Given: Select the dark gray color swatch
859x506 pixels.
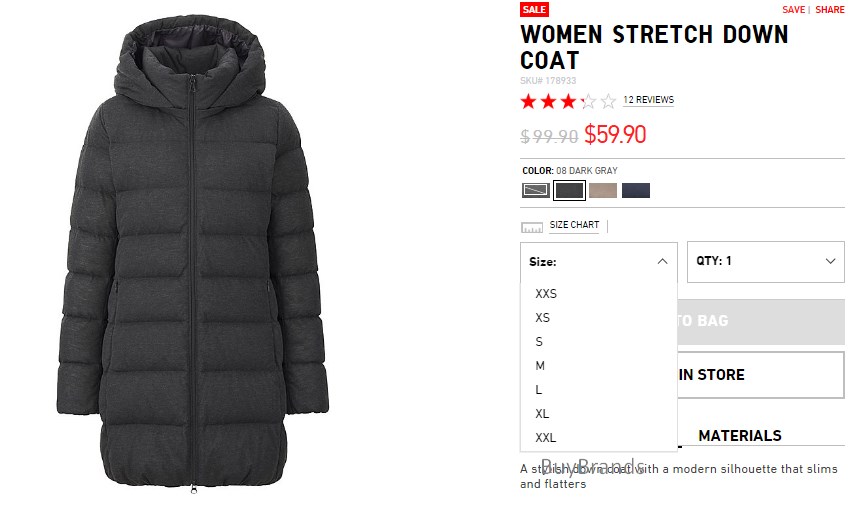Looking at the screenshot, I should click(569, 191).
